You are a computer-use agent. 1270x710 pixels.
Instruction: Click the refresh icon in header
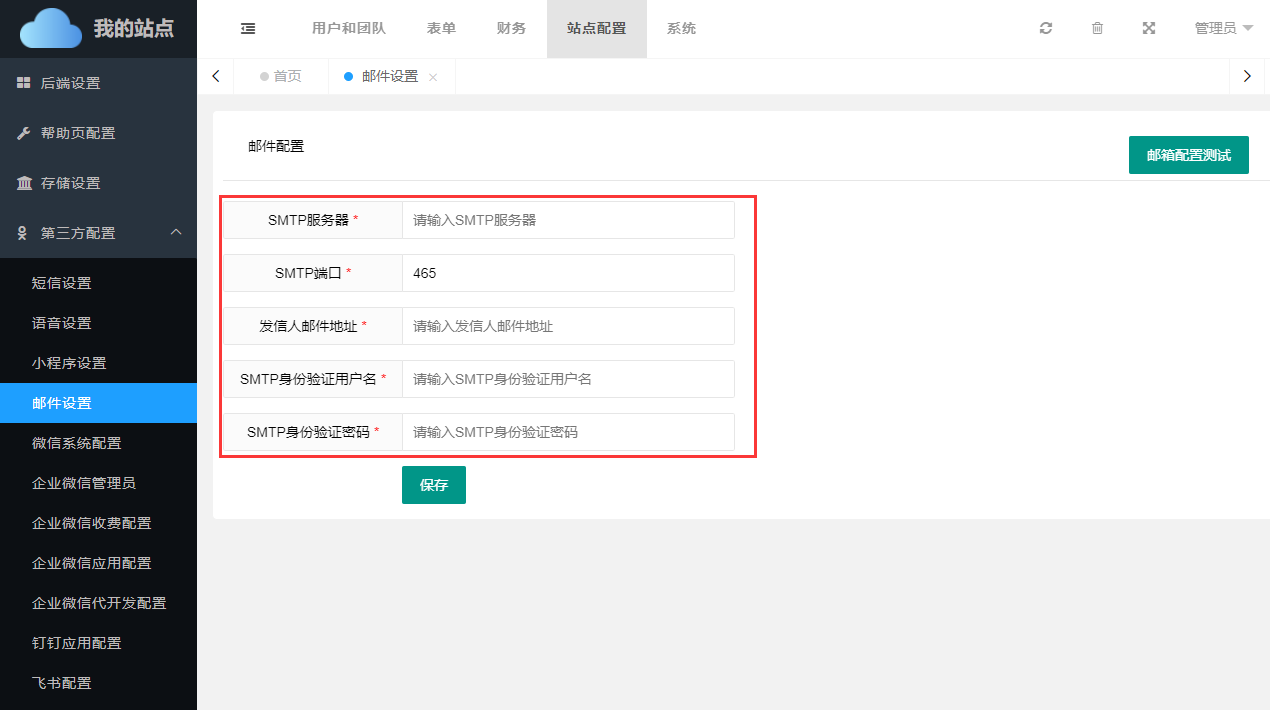(x=1046, y=29)
